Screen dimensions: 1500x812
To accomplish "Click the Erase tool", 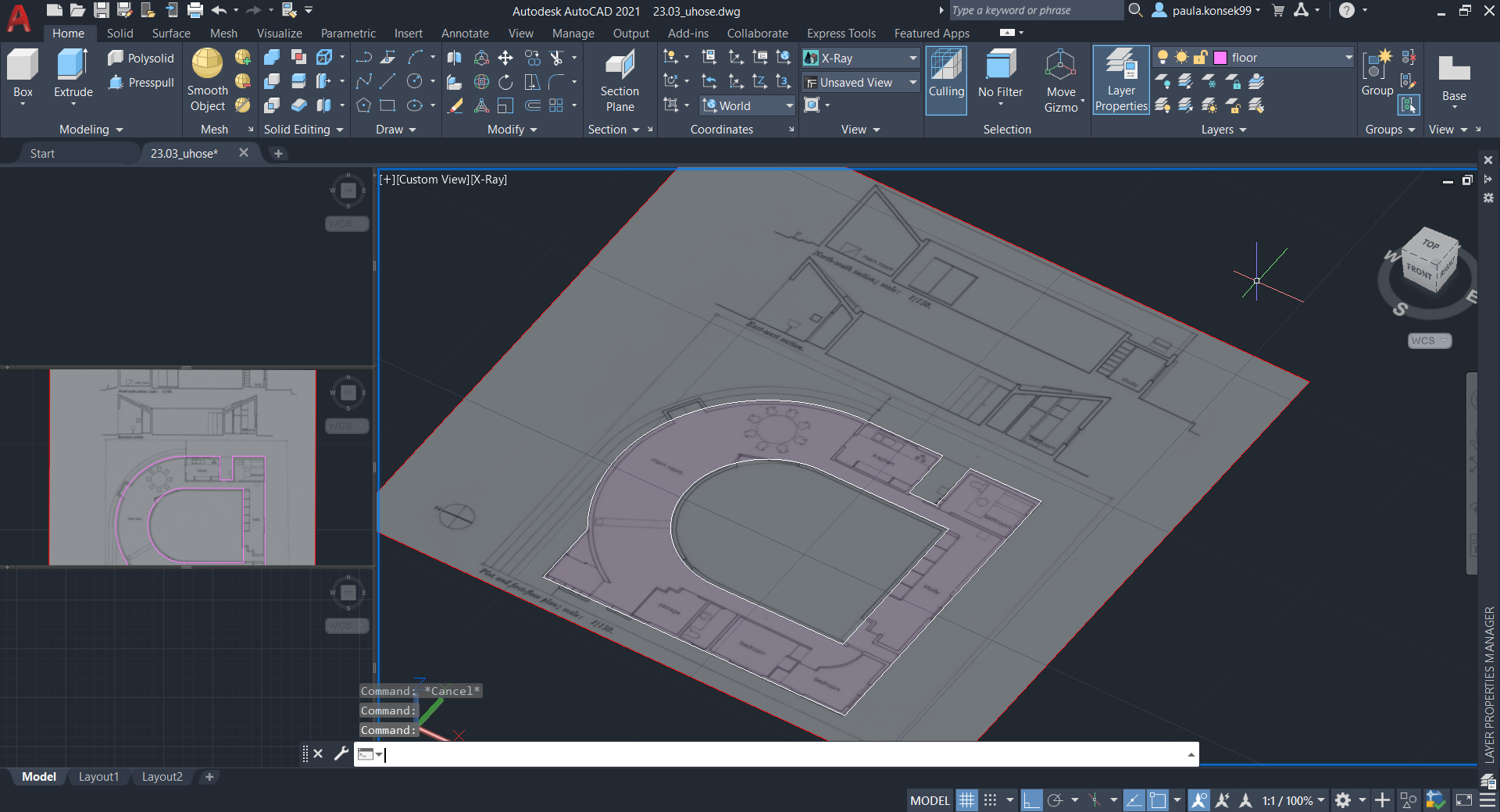I will pyautogui.click(x=455, y=105).
